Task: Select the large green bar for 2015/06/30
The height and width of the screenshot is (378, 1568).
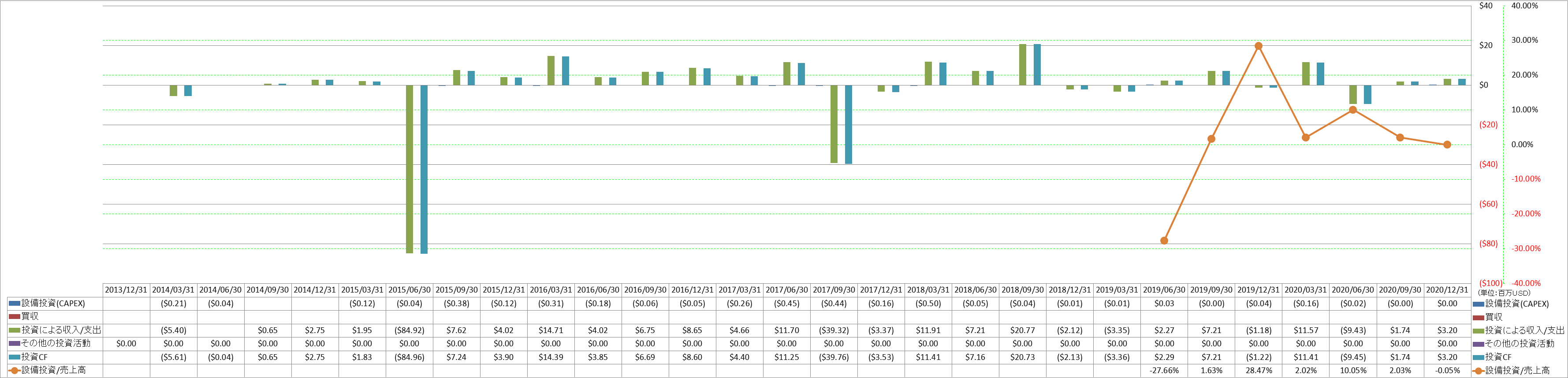Action: pos(409,169)
